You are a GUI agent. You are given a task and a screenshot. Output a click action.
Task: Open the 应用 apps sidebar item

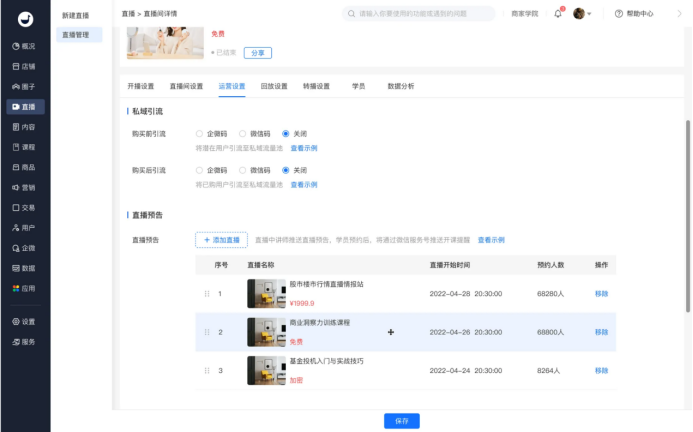tap(25, 288)
